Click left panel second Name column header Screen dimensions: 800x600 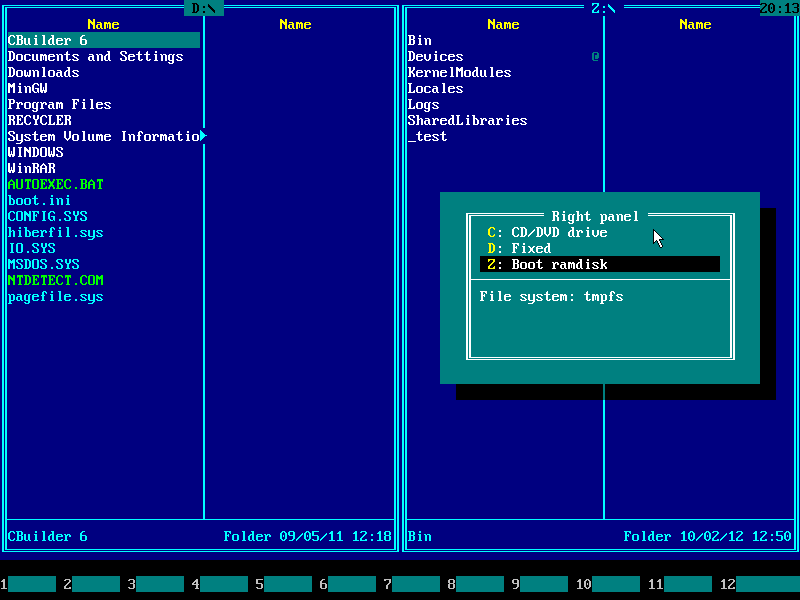pyautogui.click(x=295, y=24)
